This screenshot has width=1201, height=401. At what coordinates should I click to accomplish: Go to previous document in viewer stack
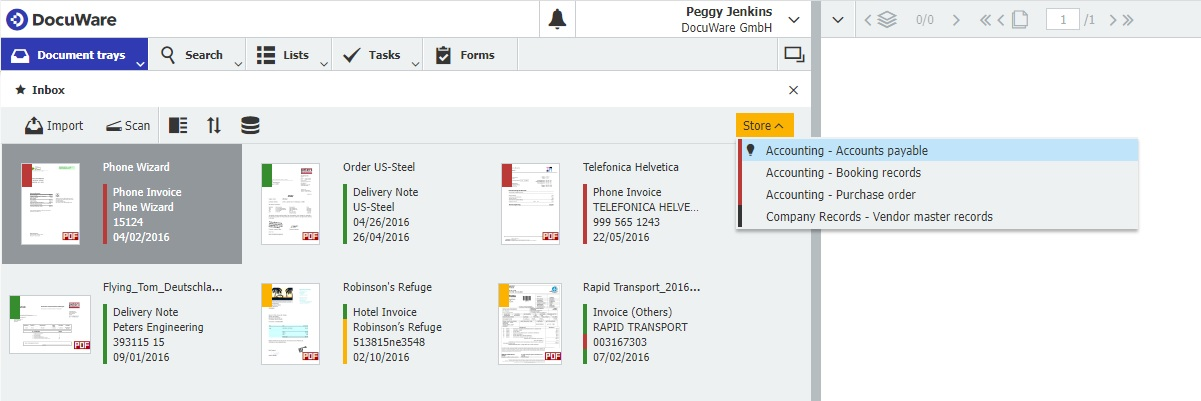coord(868,19)
